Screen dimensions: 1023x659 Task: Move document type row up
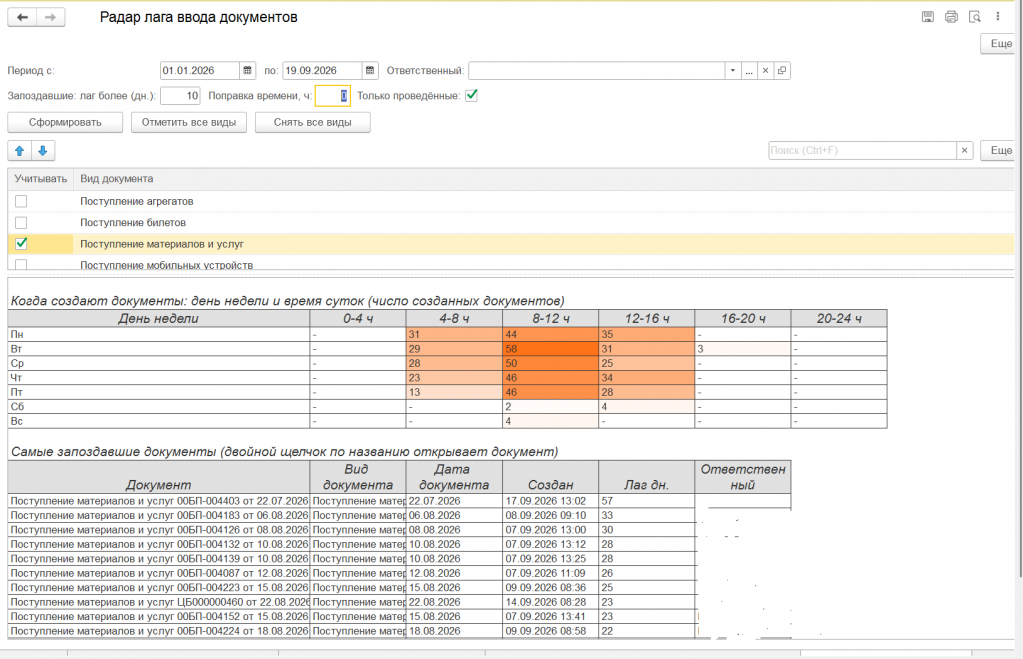[x=20, y=151]
